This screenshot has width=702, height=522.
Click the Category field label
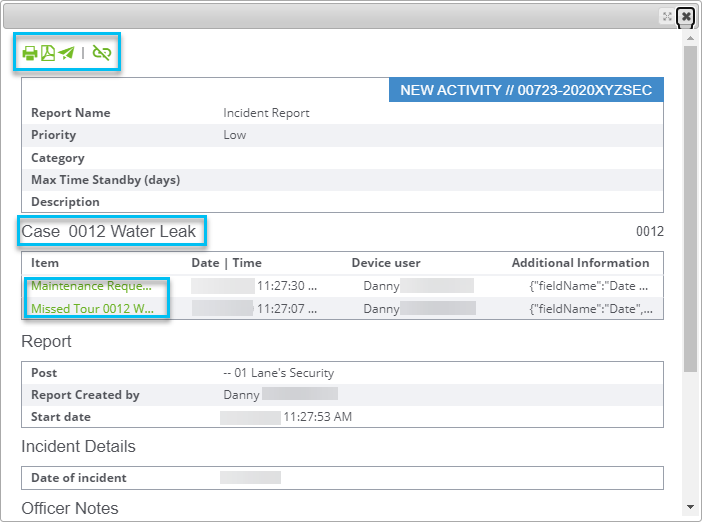(x=58, y=158)
